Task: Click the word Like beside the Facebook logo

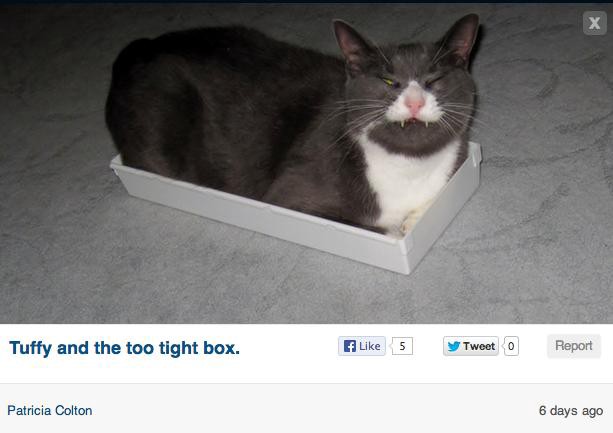Action: pyautogui.click(x=369, y=346)
